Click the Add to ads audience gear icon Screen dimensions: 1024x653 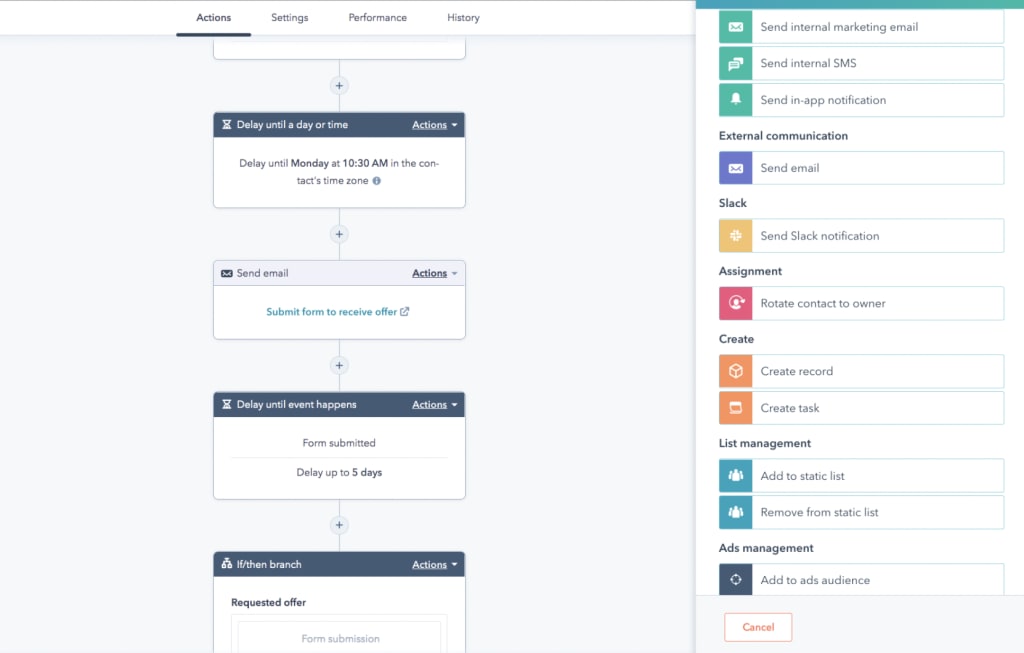[735, 578]
